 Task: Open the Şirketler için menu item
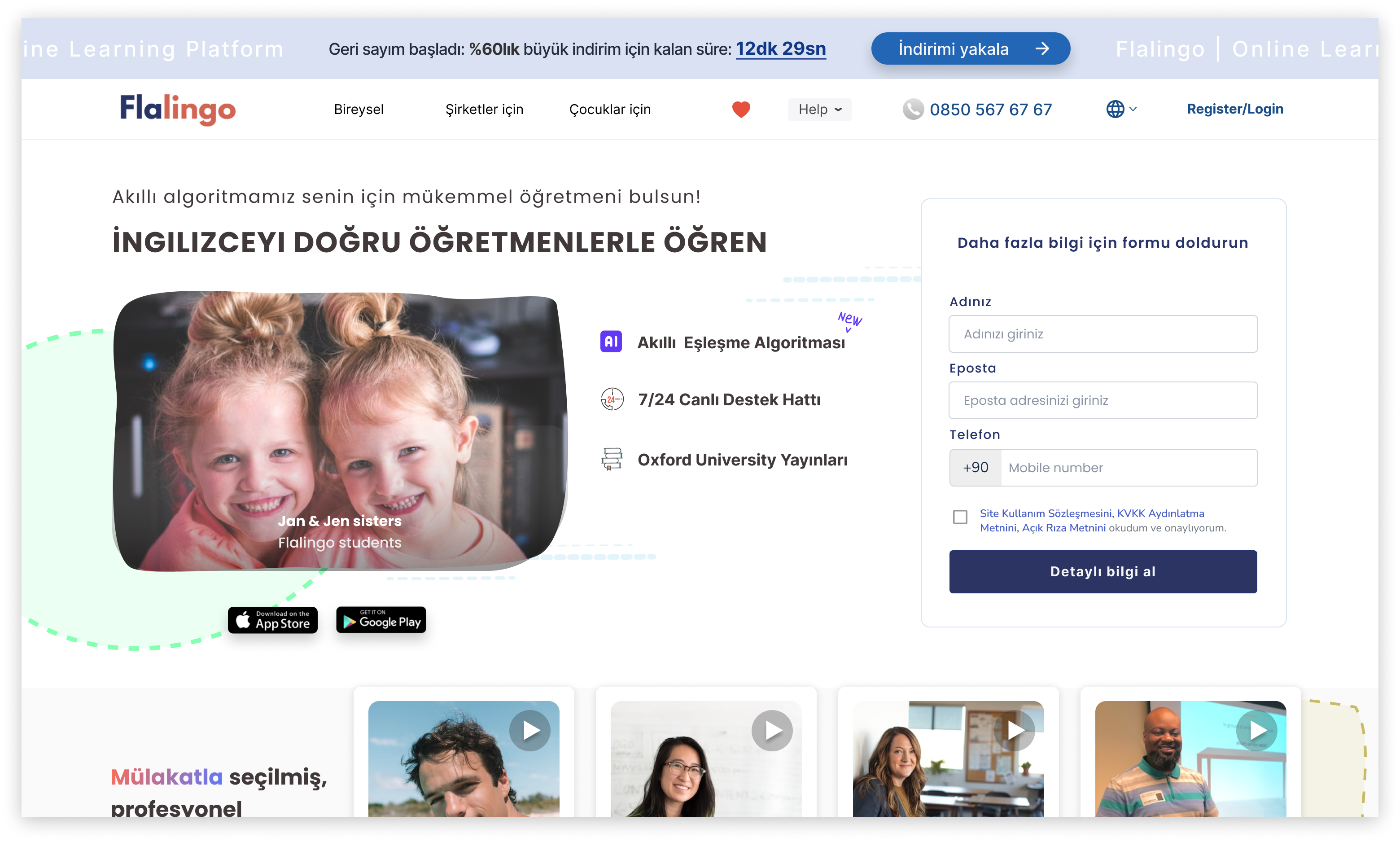point(484,109)
